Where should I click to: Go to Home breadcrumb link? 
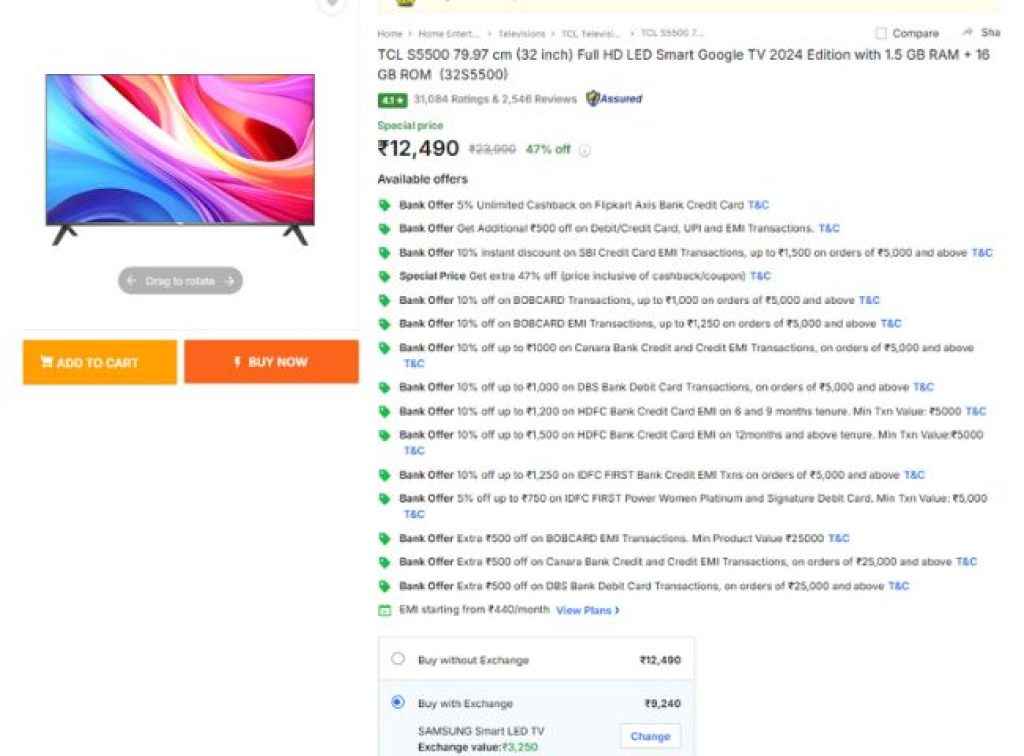pyautogui.click(x=389, y=34)
